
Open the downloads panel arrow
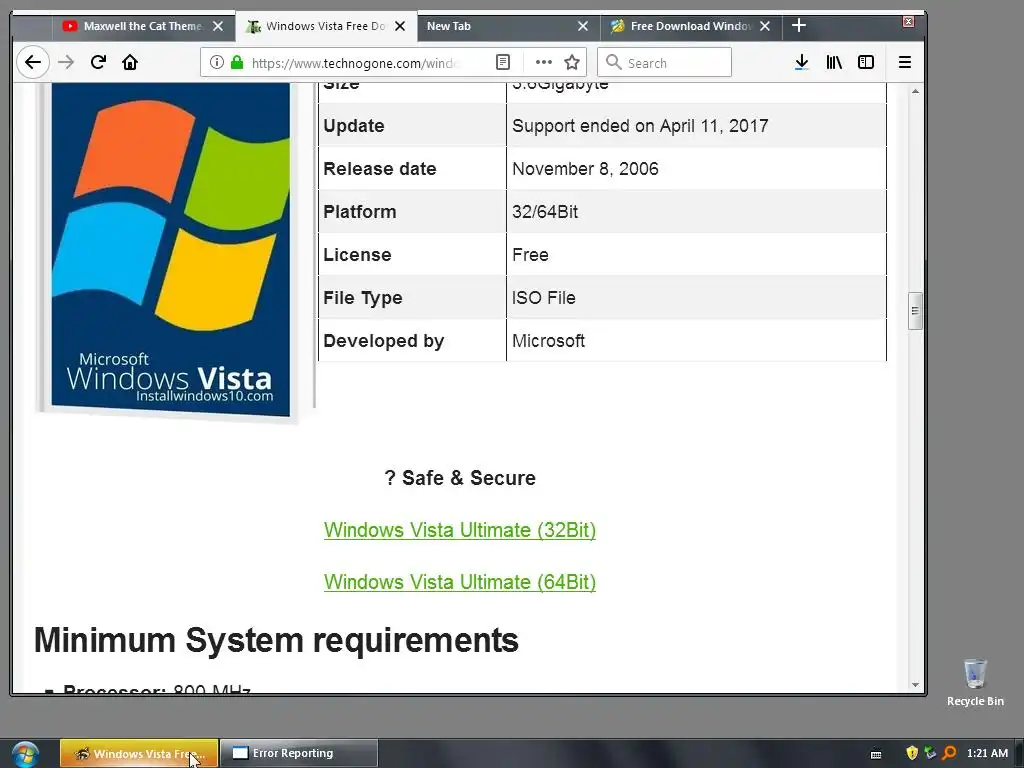point(802,63)
